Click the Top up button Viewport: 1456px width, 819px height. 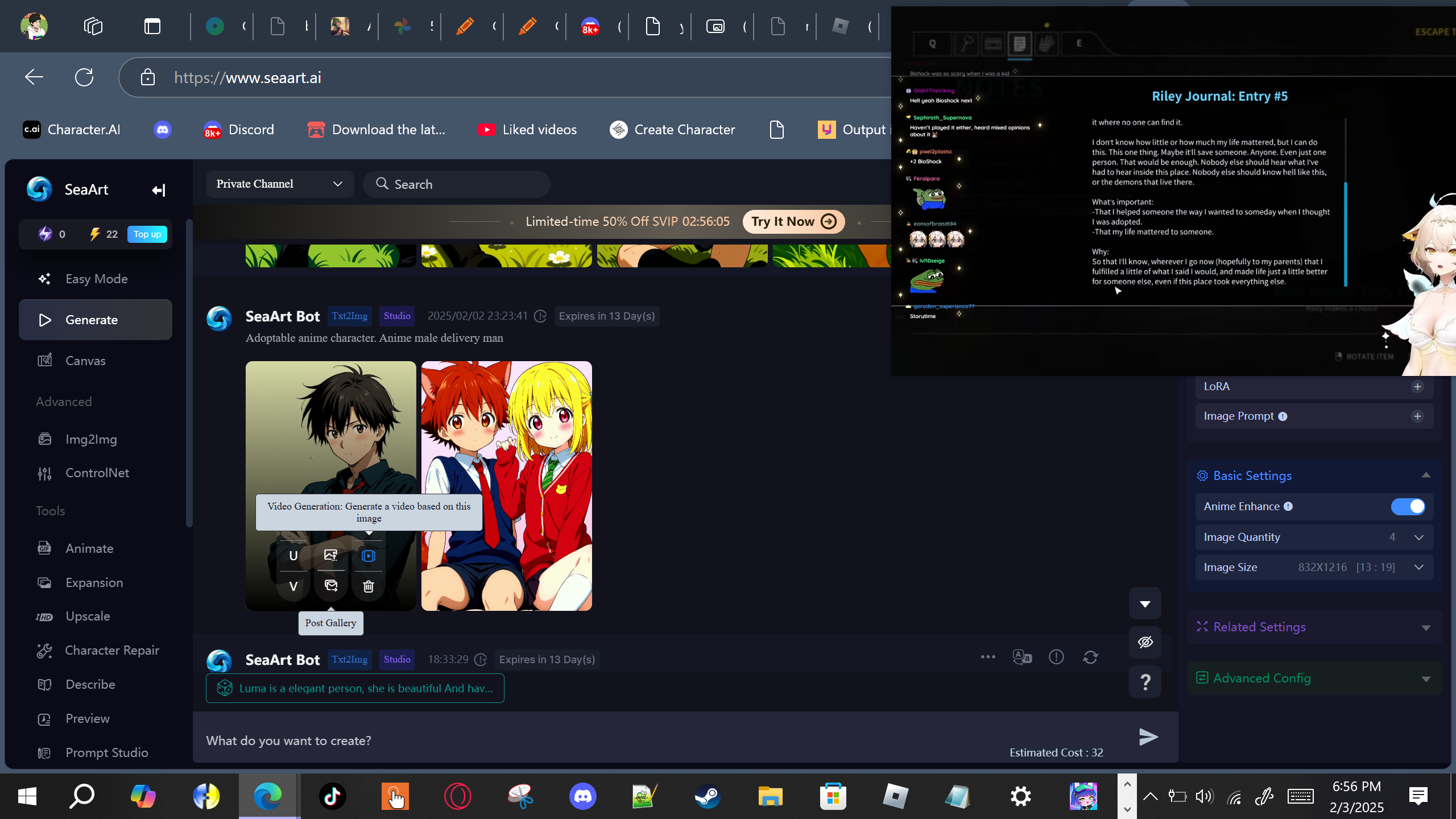tap(147, 234)
